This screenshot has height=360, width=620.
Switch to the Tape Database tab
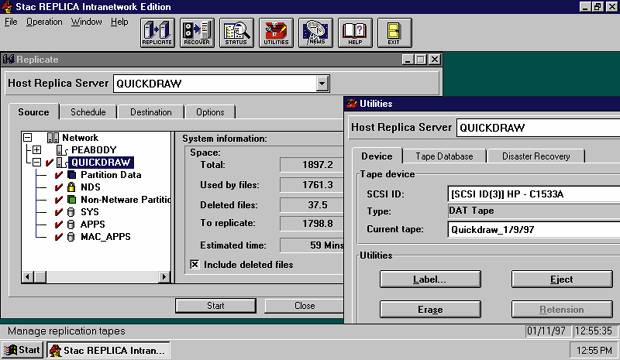click(x=444, y=156)
